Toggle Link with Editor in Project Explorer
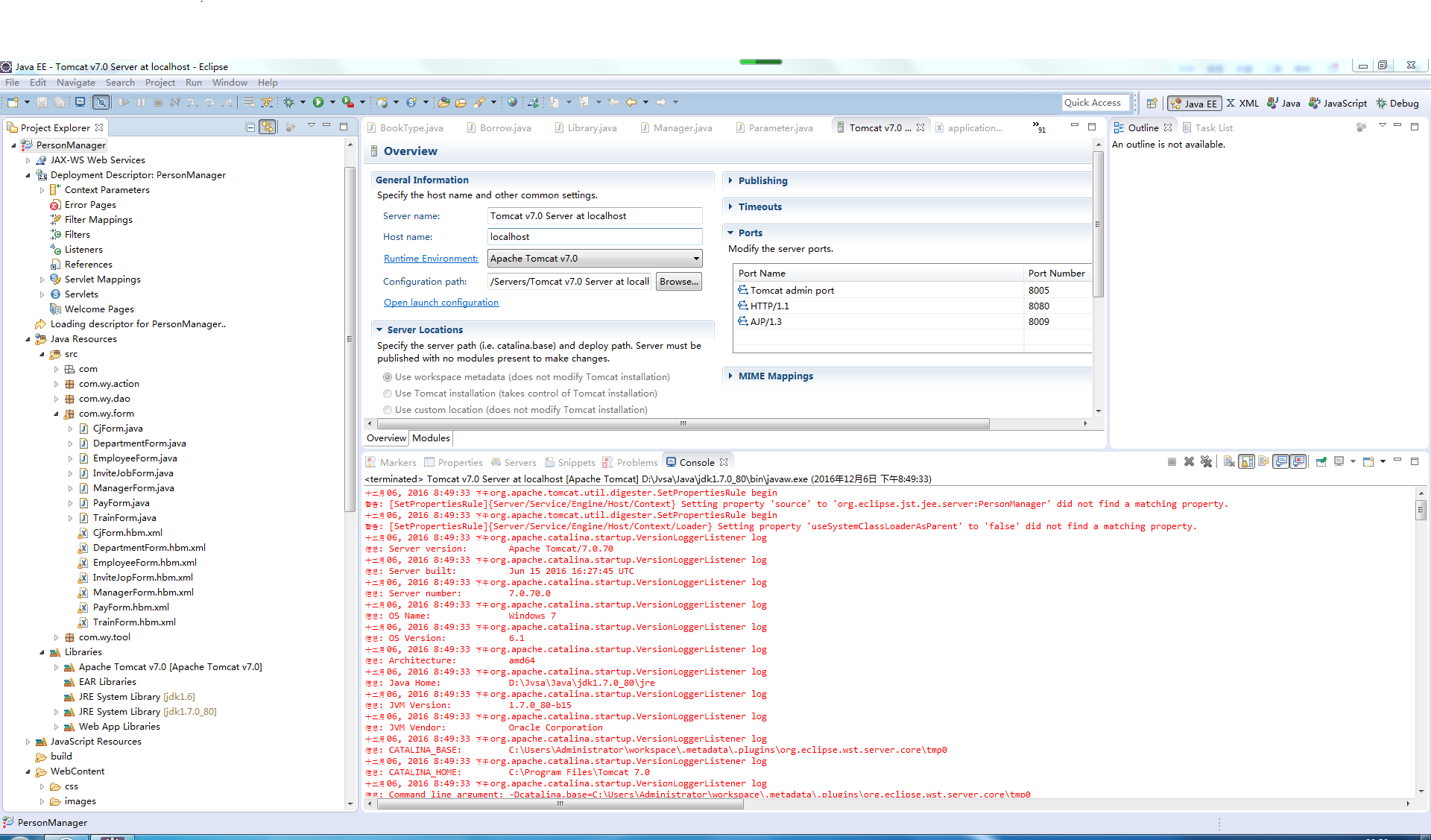Viewport: 1431px width, 840px height. click(x=268, y=127)
